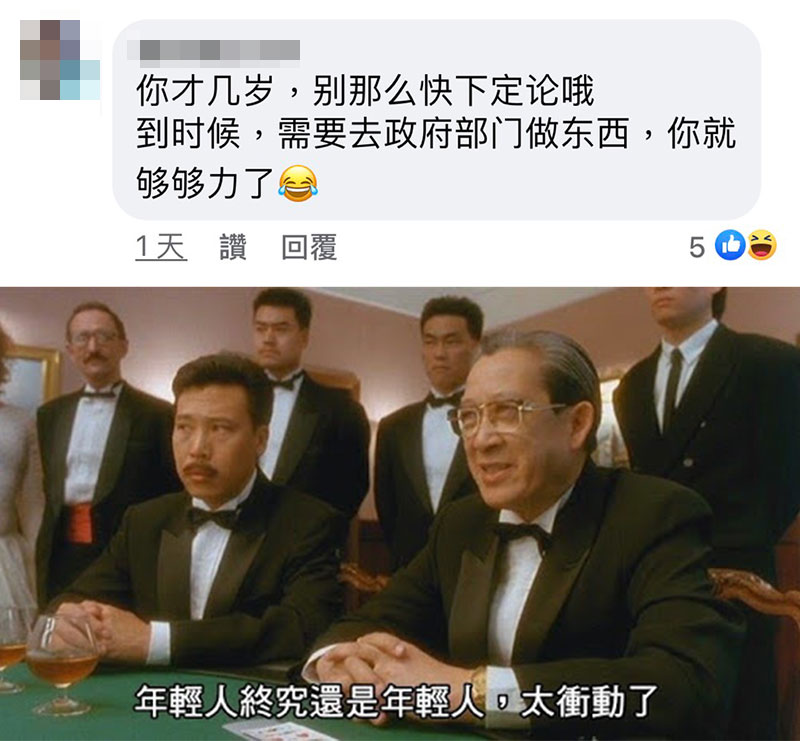Click the tears-of-joy emoji in the comment

point(298,183)
